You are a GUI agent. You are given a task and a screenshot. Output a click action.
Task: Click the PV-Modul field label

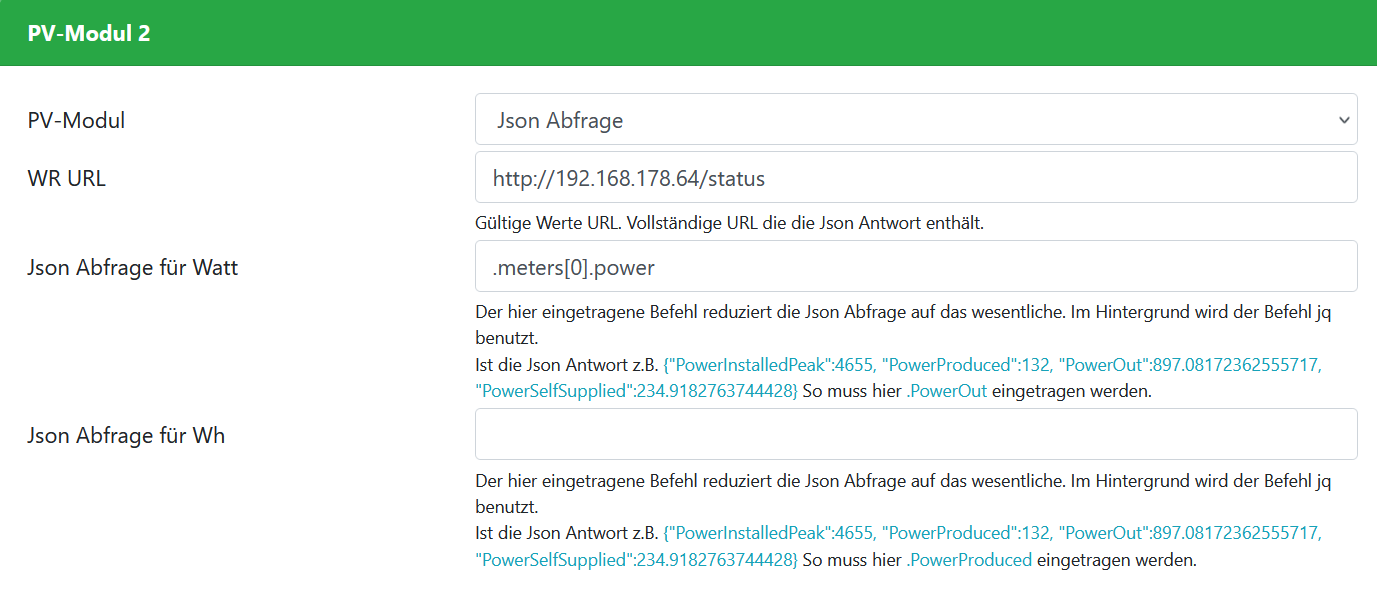76,121
